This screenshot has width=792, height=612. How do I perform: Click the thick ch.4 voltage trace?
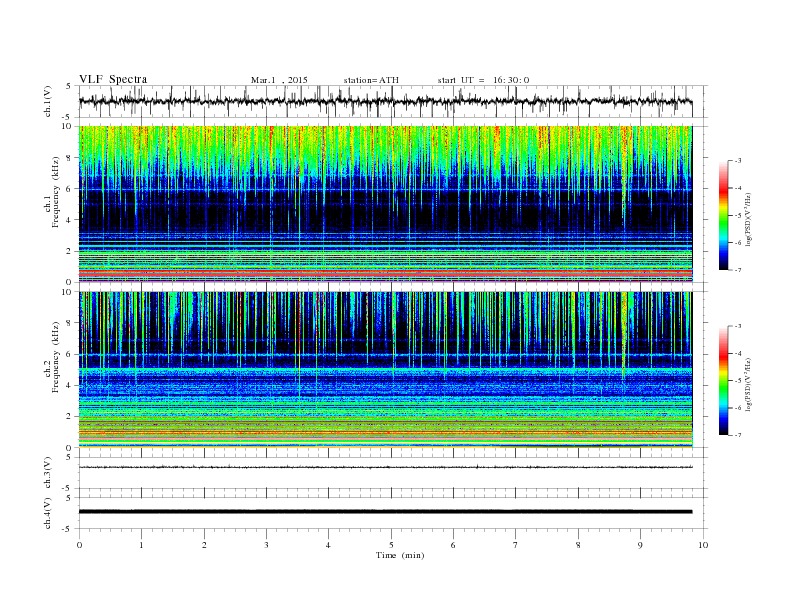tap(385, 512)
